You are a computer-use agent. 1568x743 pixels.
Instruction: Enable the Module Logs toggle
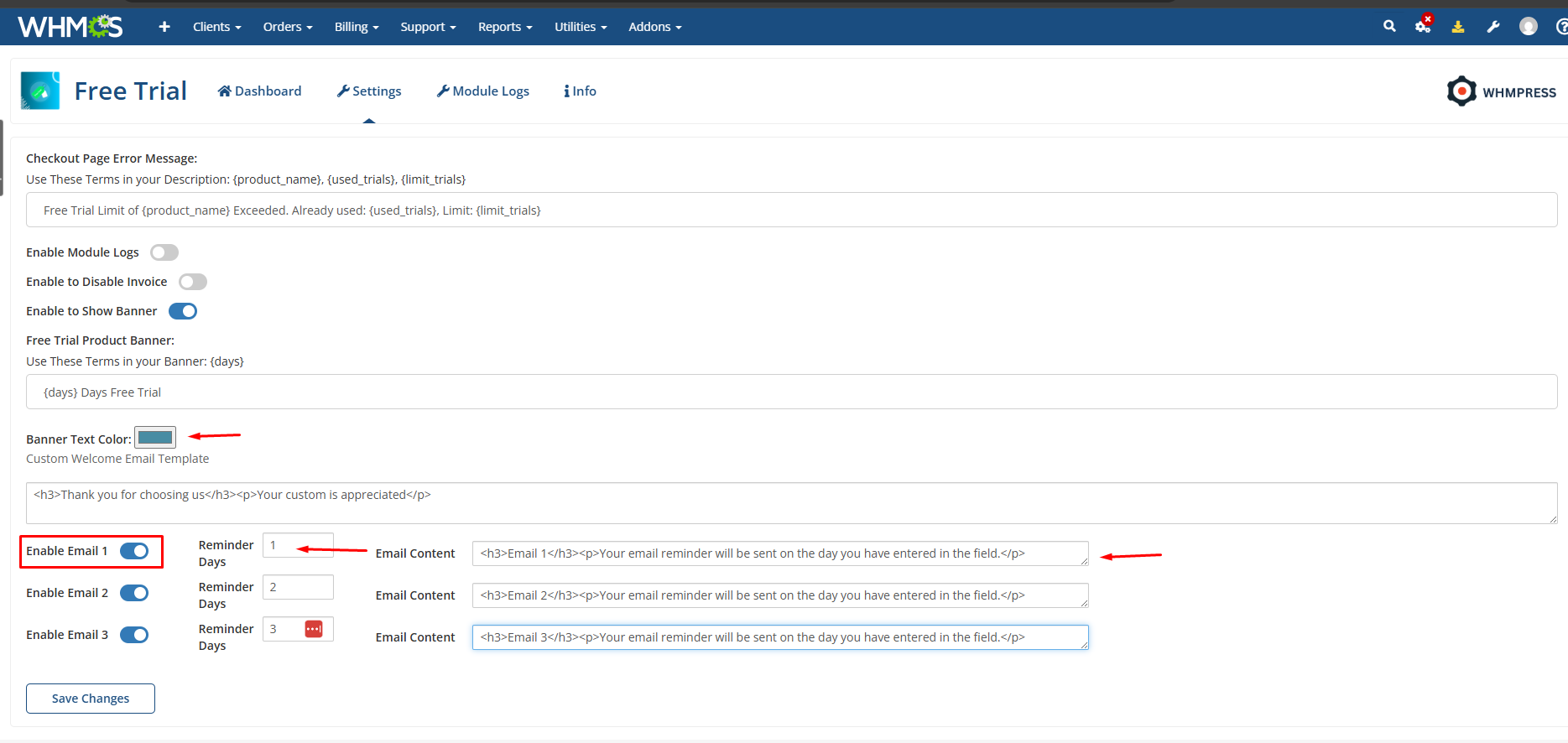coord(164,252)
